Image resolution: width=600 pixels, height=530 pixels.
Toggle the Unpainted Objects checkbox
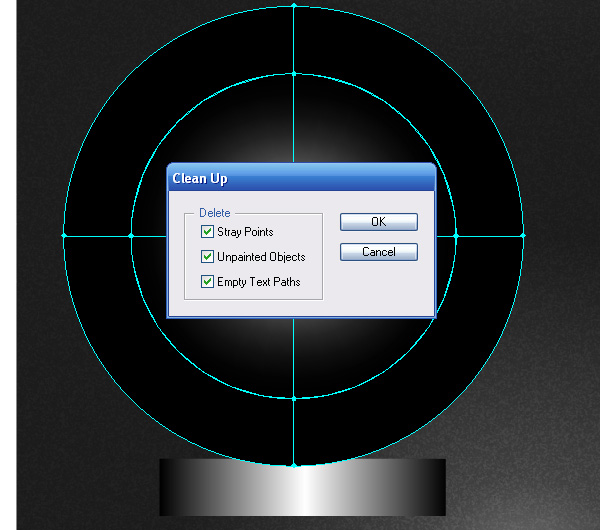click(x=207, y=256)
